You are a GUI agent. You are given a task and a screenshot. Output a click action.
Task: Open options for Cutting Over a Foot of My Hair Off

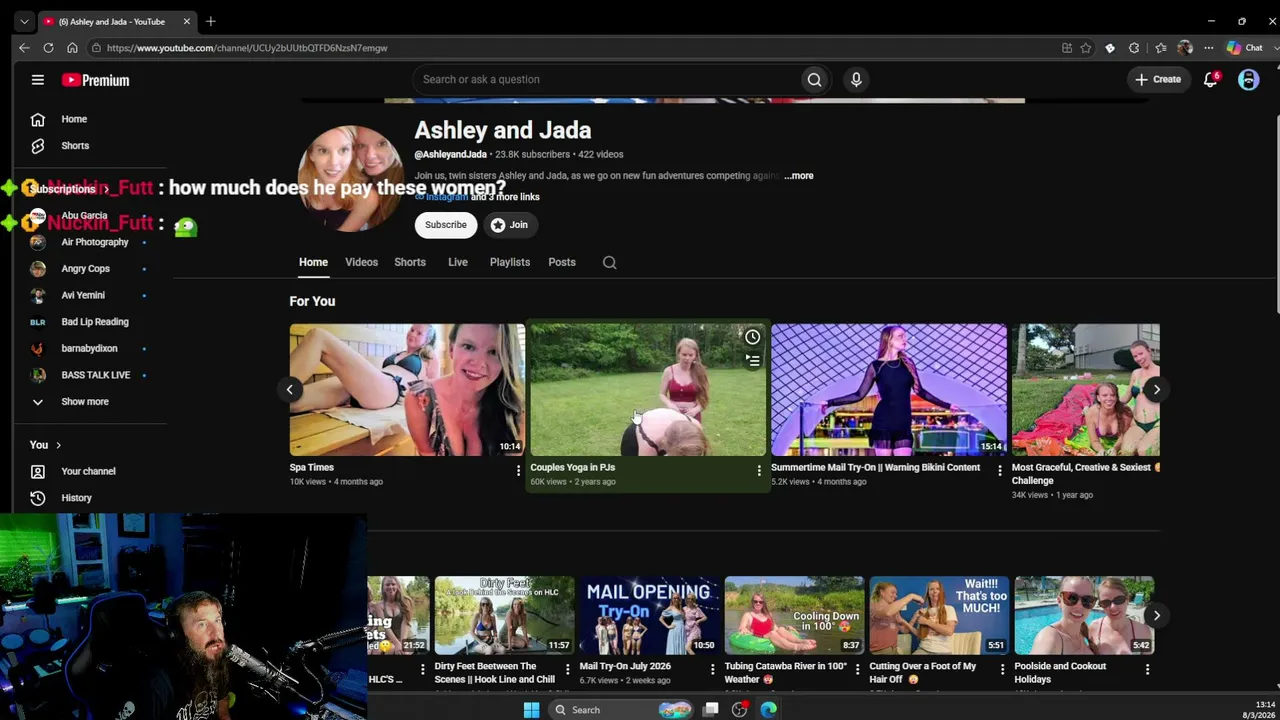coord(1002,669)
